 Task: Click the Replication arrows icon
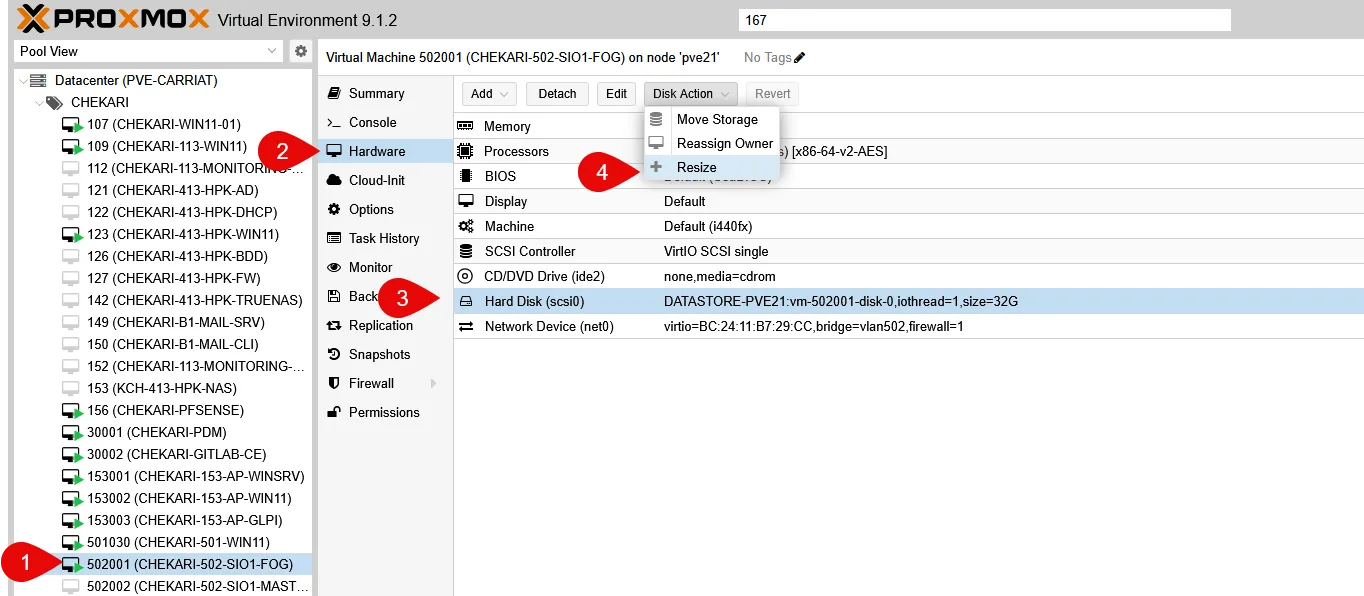(x=334, y=325)
